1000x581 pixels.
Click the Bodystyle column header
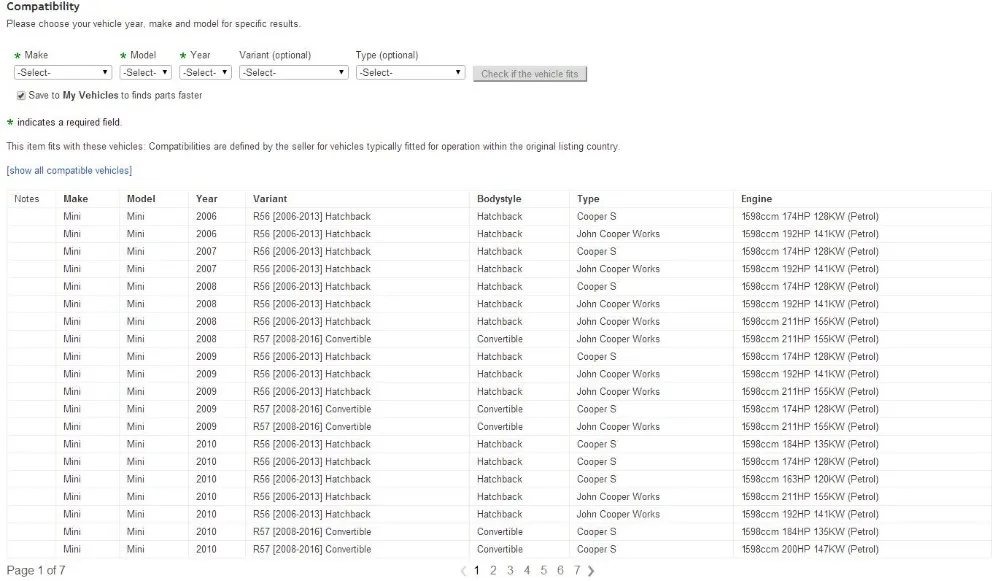pos(499,199)
